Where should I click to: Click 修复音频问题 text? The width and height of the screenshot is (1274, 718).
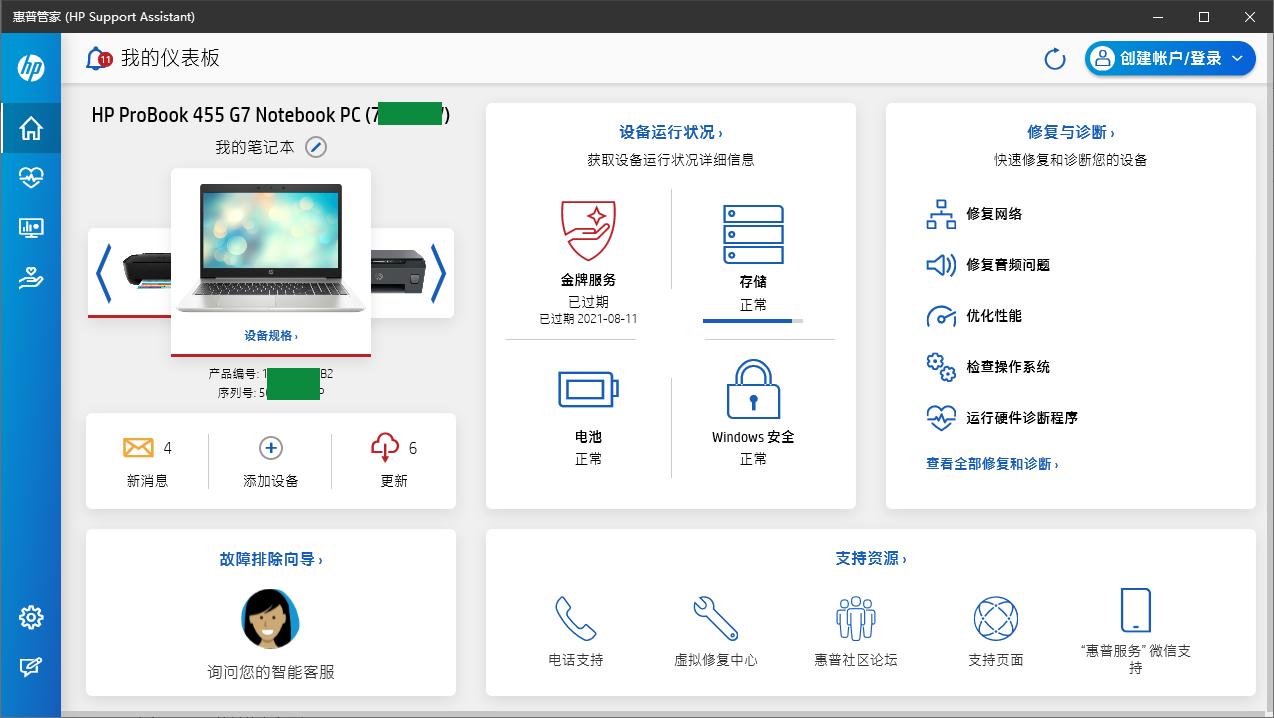pos(1008,265)
